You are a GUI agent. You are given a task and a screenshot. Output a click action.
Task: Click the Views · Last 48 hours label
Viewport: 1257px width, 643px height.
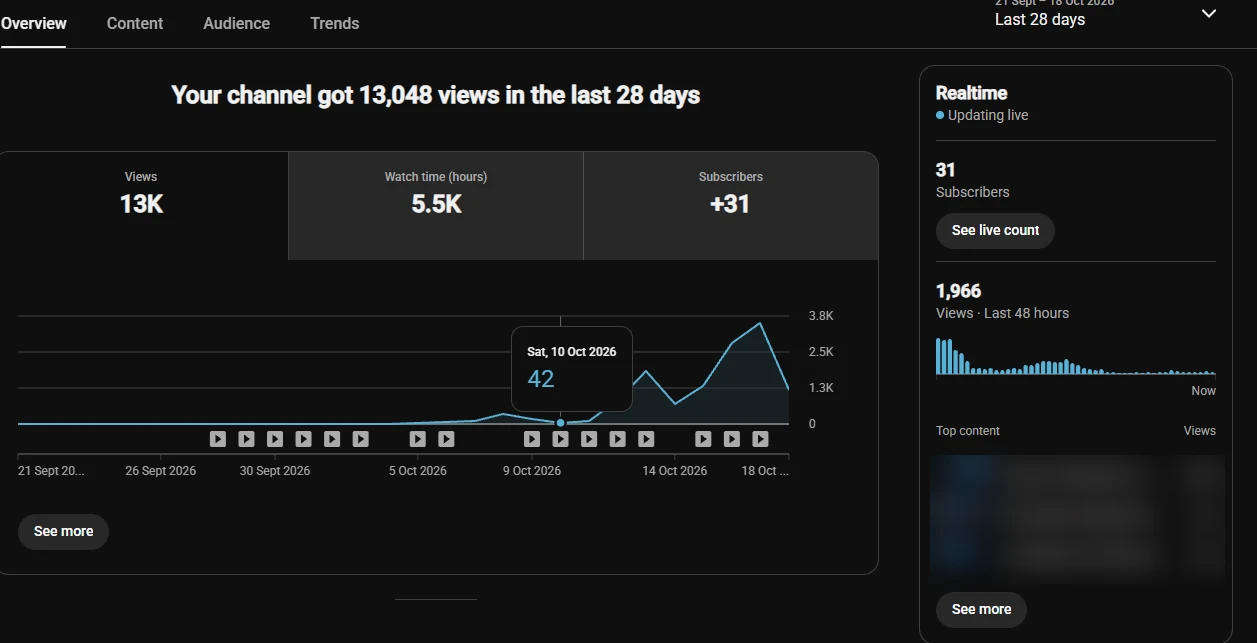point(1002,313)
